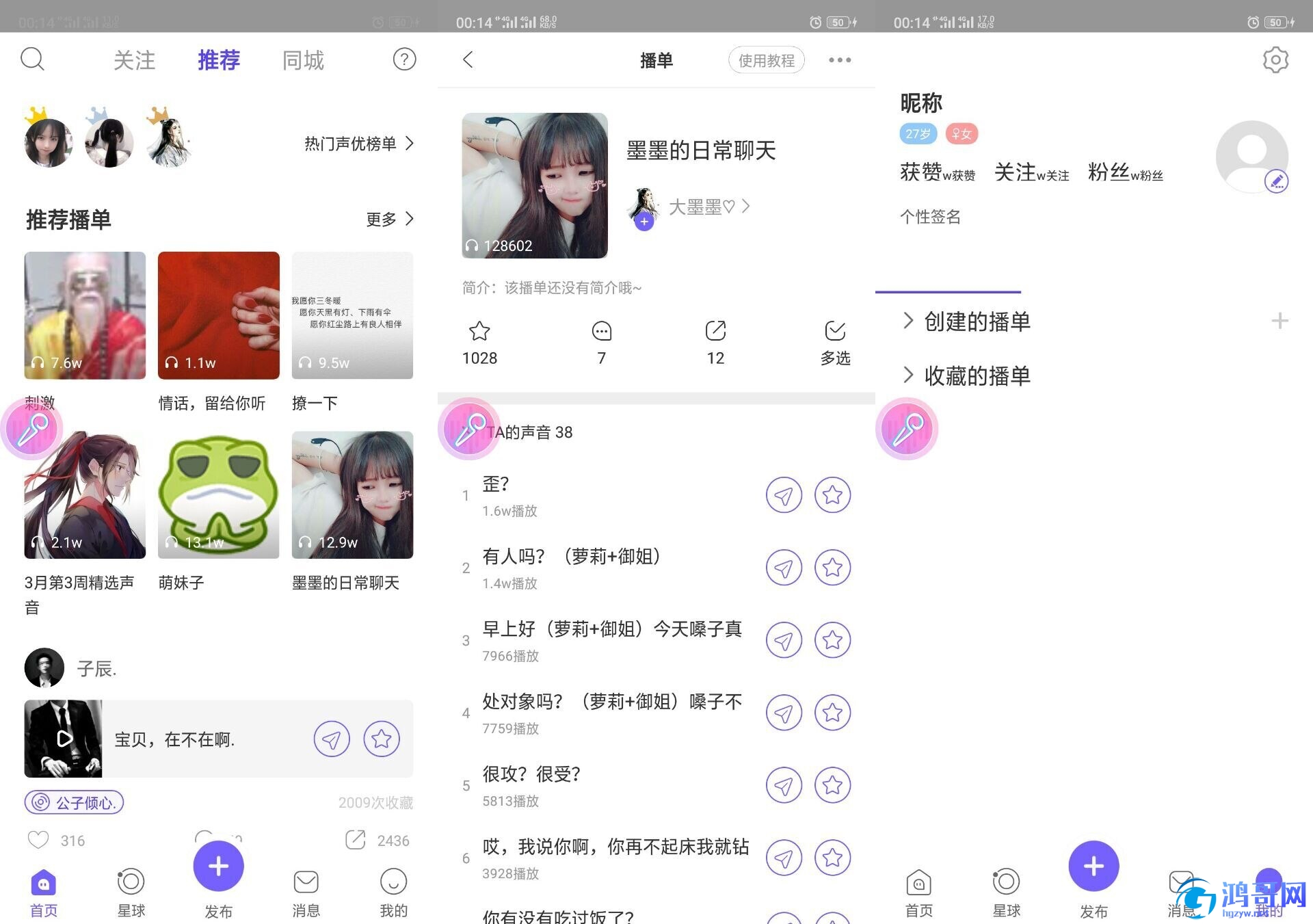Edit profile avatar with pencil badge
Viewport: 1313px width, 924px height.
click(x=1276, y=181)
